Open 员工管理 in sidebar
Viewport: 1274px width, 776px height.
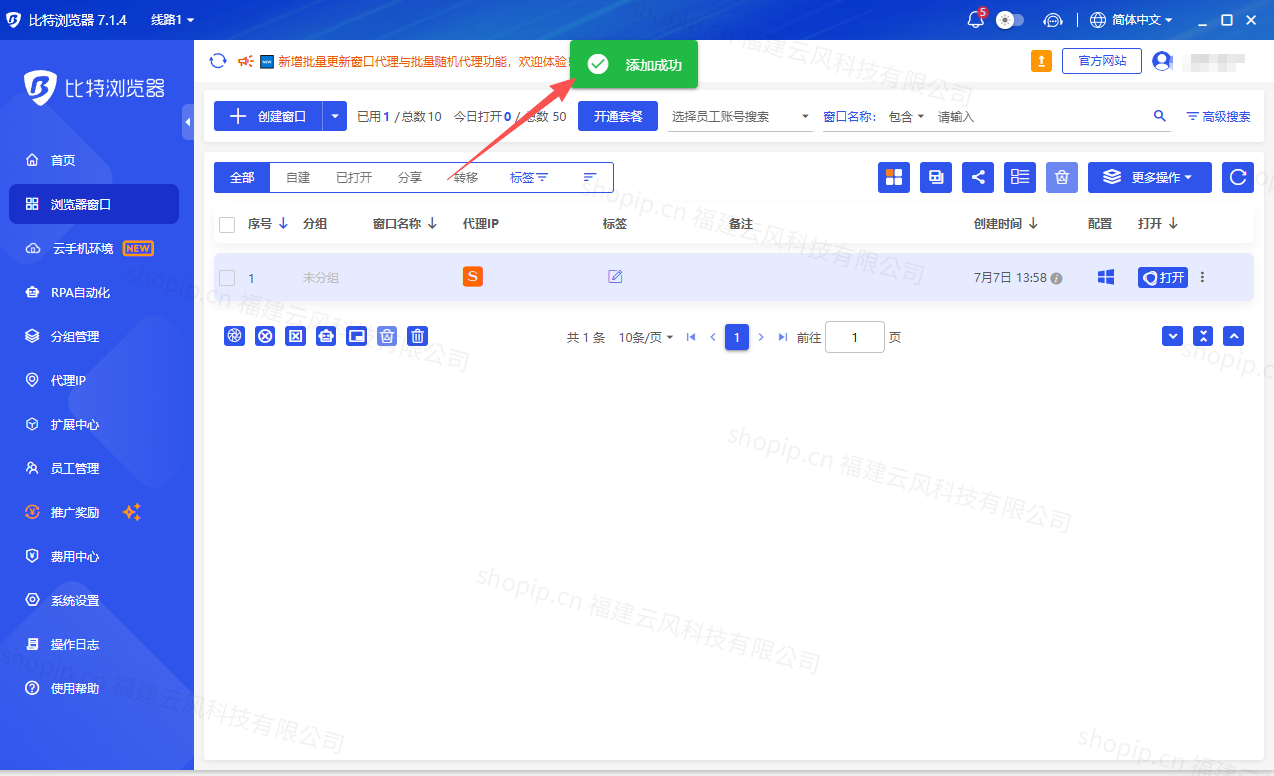[94, 468]
